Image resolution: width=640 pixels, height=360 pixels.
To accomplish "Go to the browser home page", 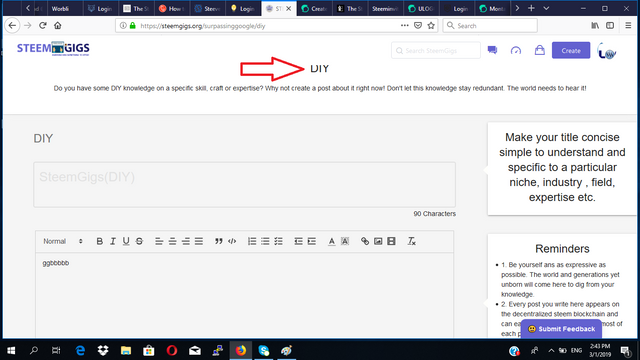I will coord(58,25).
